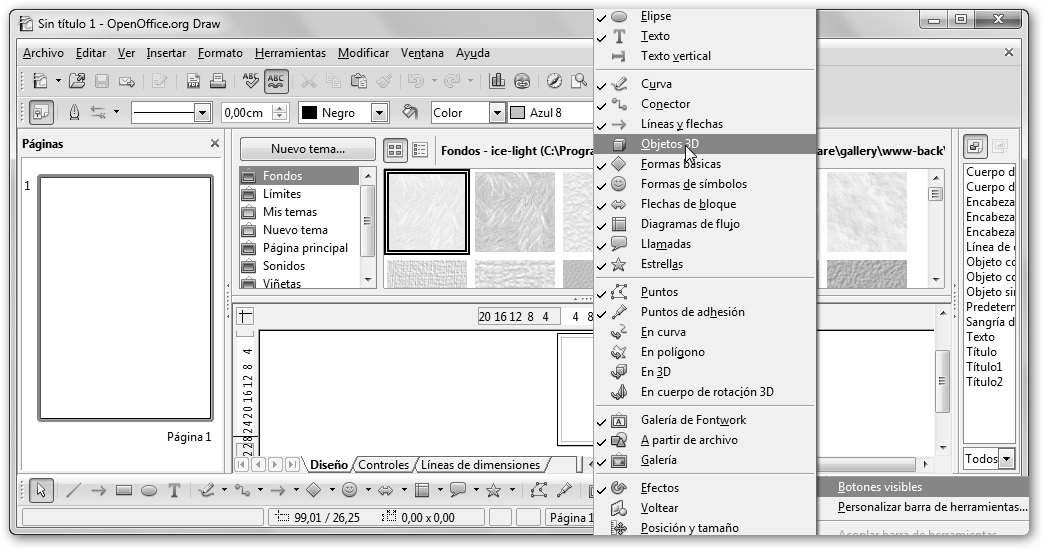Select the straight Line tool
Image resolution: width=1043 pixels, height=549 pixels.
pos(73,490)
